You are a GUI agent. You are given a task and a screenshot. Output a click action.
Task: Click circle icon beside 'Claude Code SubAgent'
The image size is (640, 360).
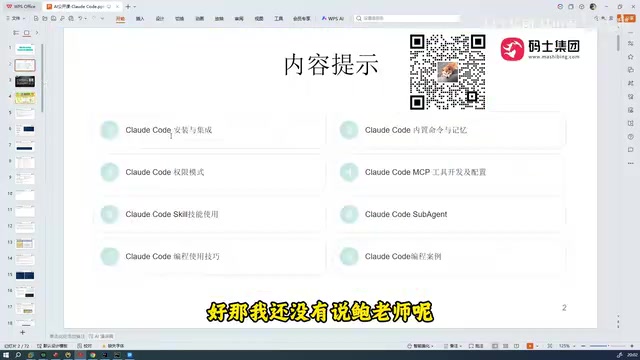click(x=349, y=214)
